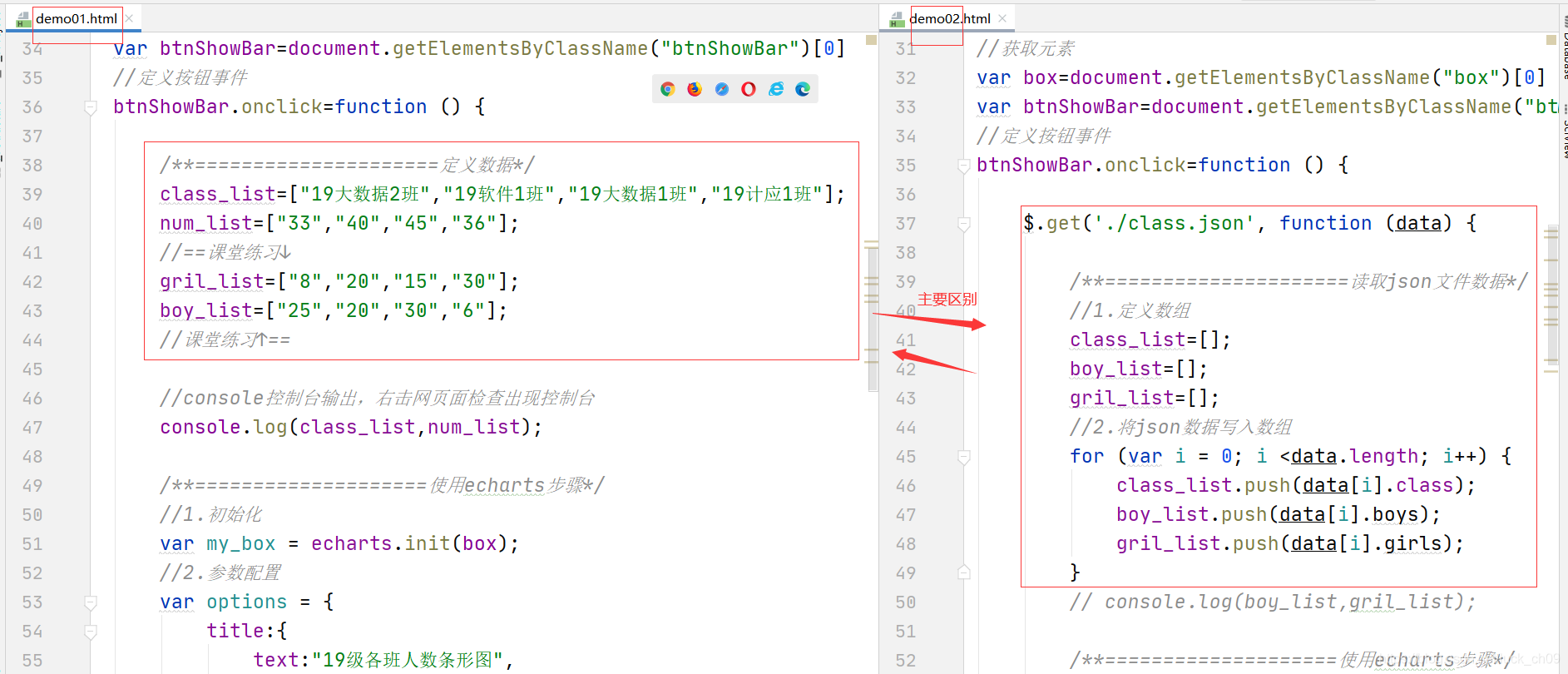Close the demo01.html tab
The height and width of the screenshot is (674, 1568).
(129, 18)
